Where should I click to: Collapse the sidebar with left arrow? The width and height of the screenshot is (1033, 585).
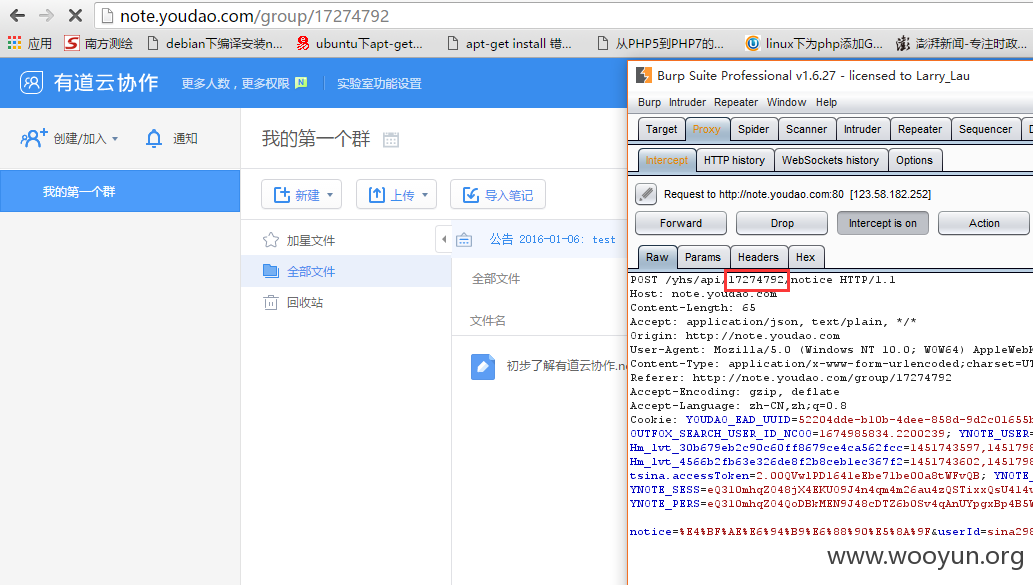[443, 239]
